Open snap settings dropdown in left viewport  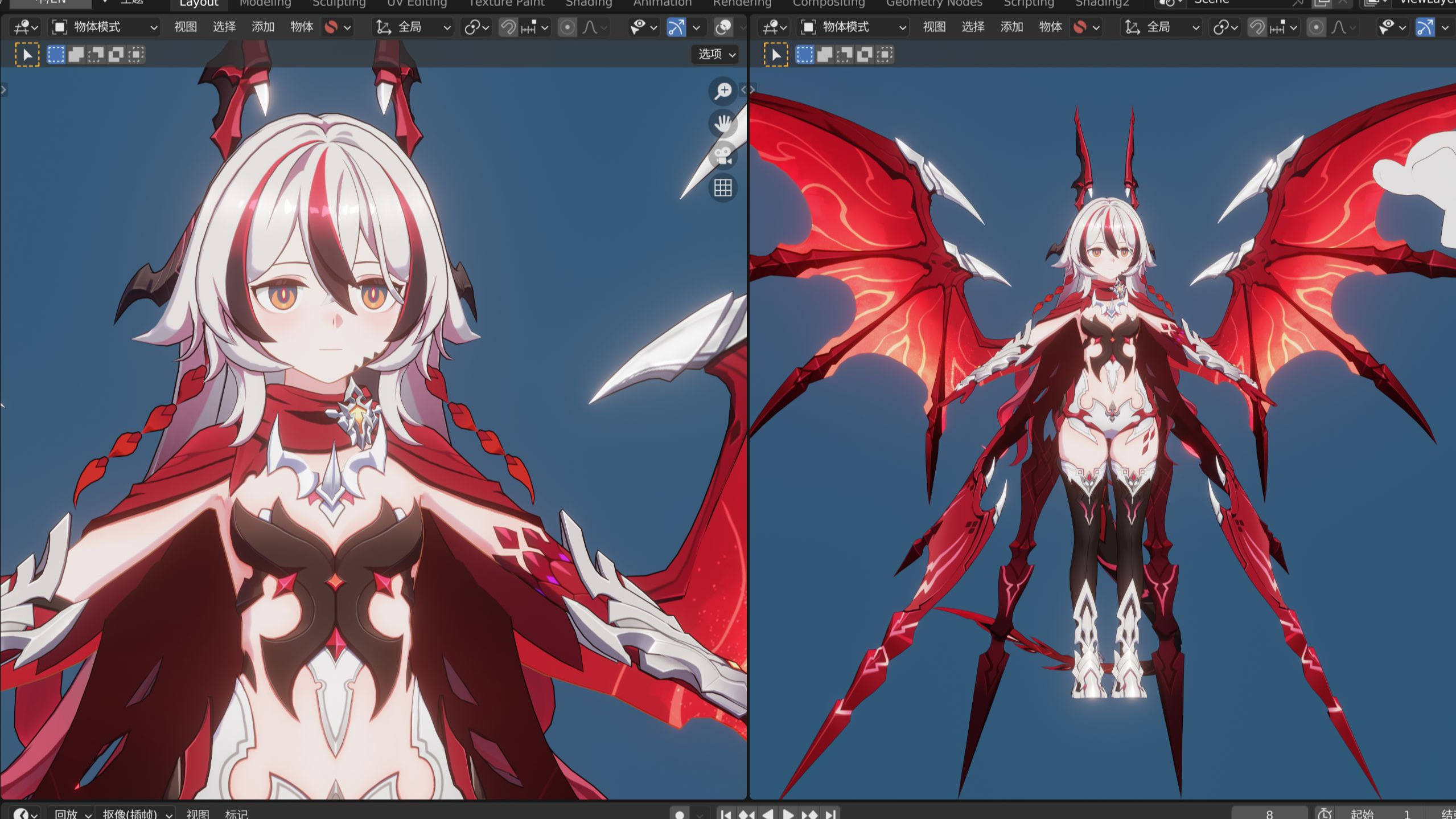point(534,27)
